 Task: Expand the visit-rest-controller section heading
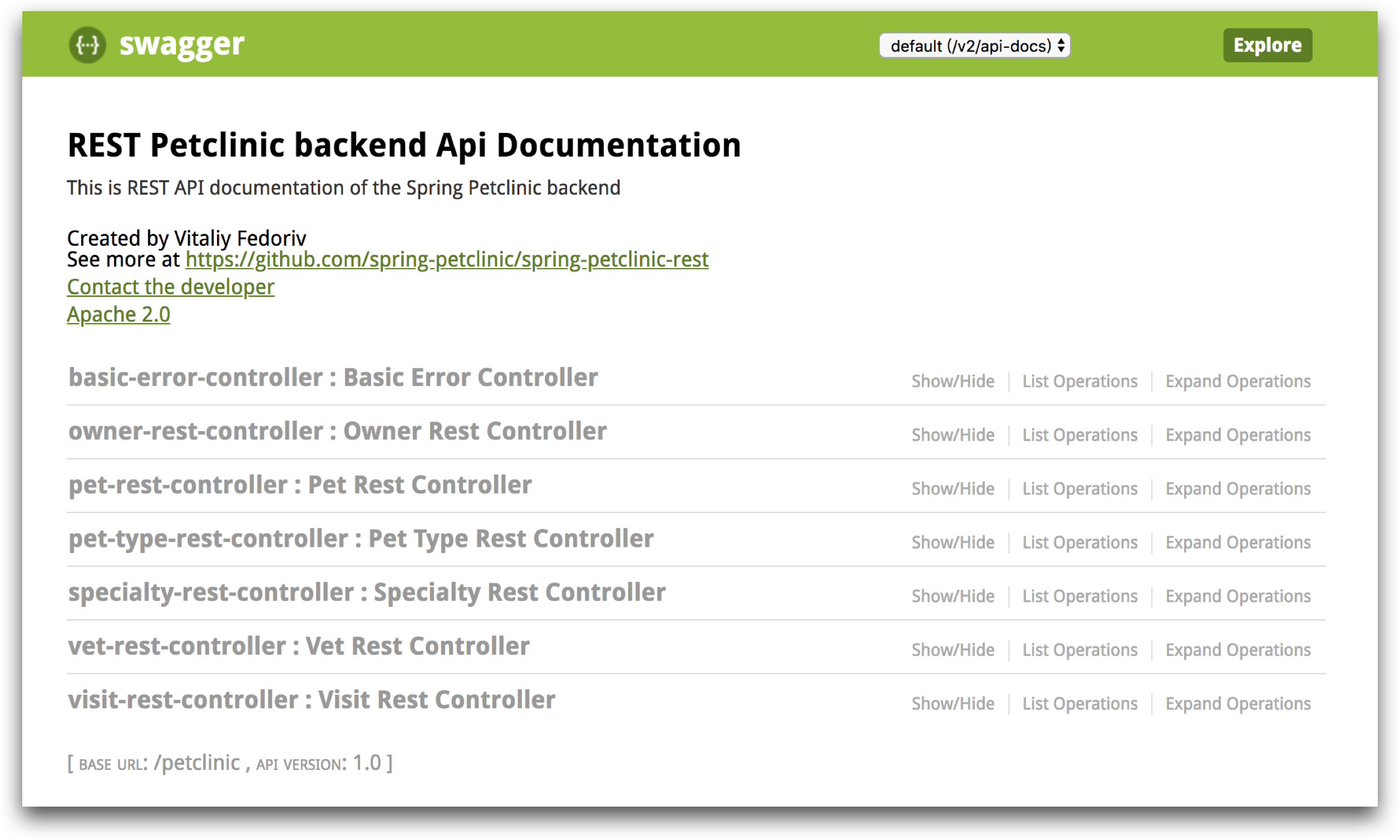click(312, 700)
